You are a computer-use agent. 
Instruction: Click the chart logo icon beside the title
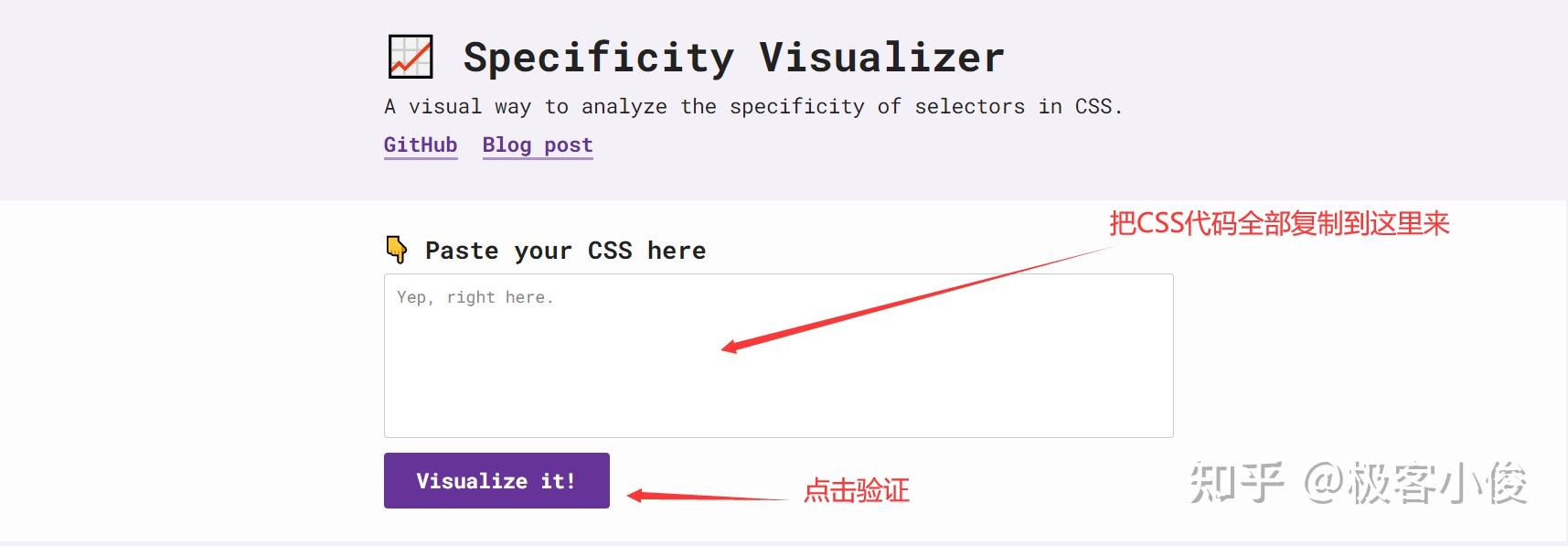(x=411, y=57)
